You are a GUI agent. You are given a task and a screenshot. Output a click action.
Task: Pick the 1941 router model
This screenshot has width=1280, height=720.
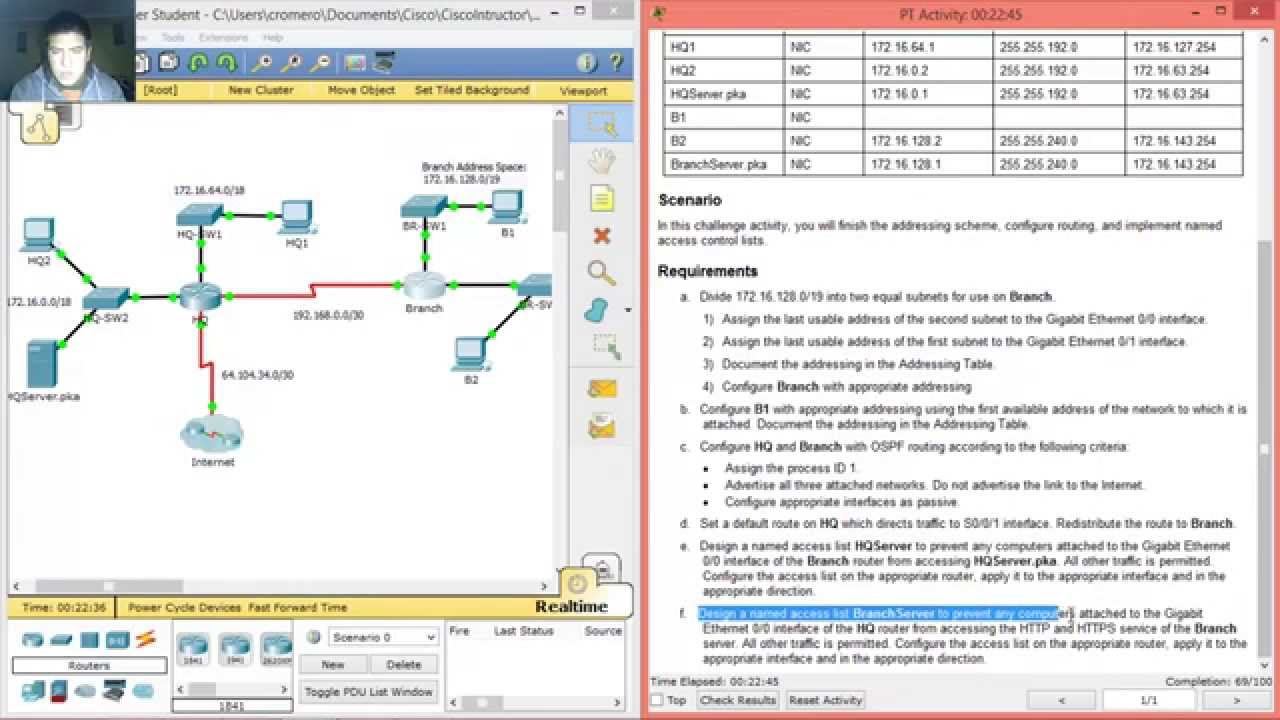click(x=234, y=648)
